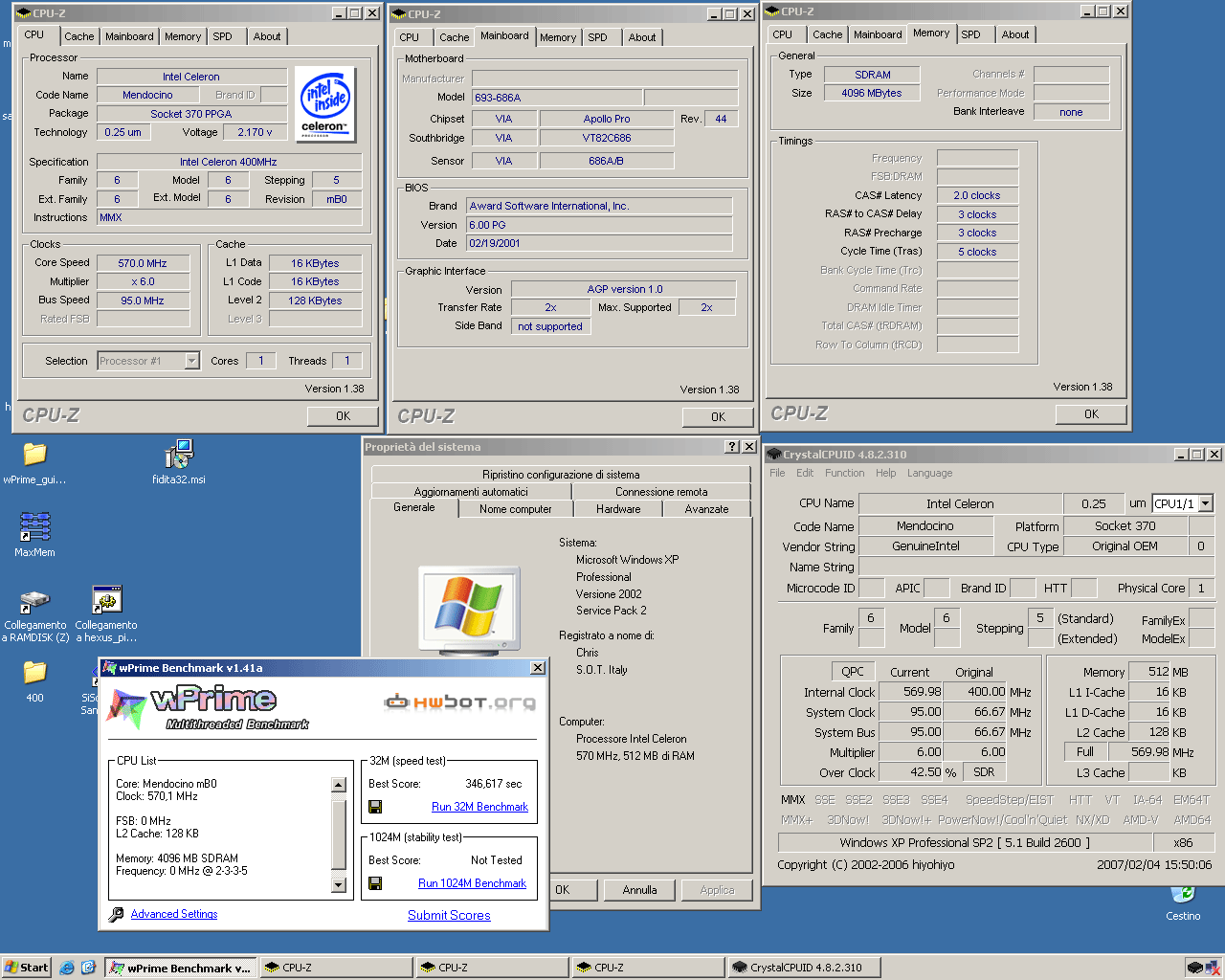Click the network tray icon with red X
1225x980 pixels.
coord(1213,968)
